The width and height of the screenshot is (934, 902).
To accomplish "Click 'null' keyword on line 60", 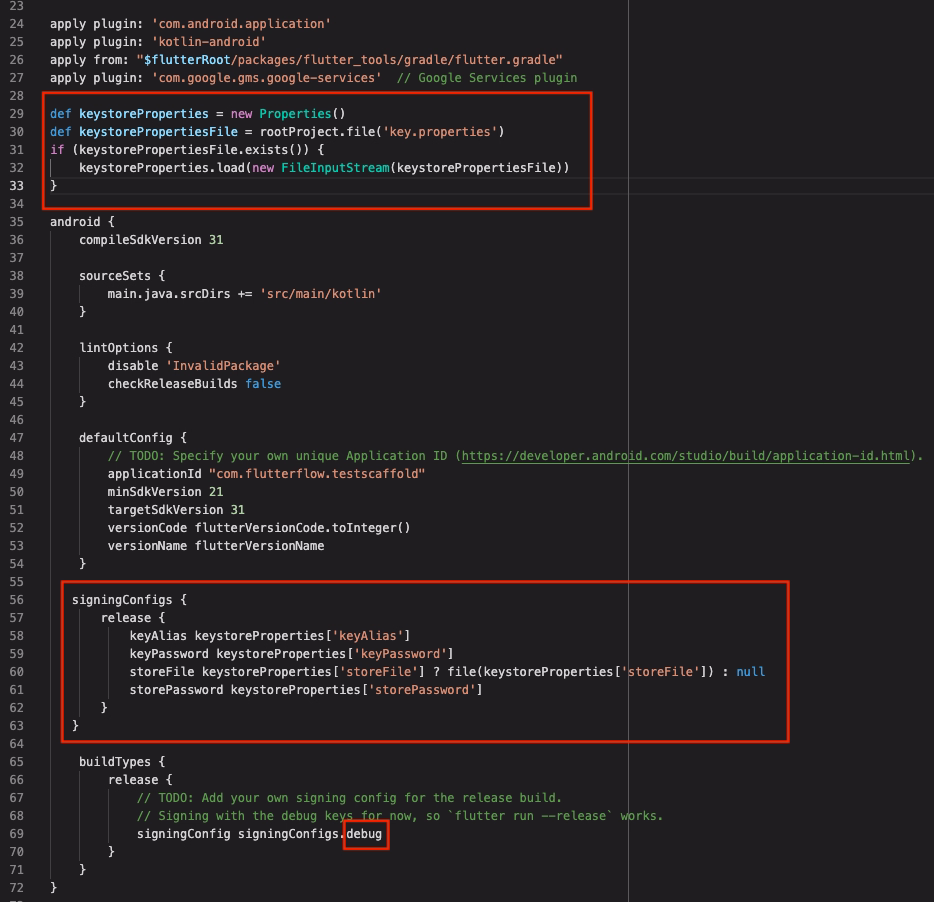I will tap(751, 671).
